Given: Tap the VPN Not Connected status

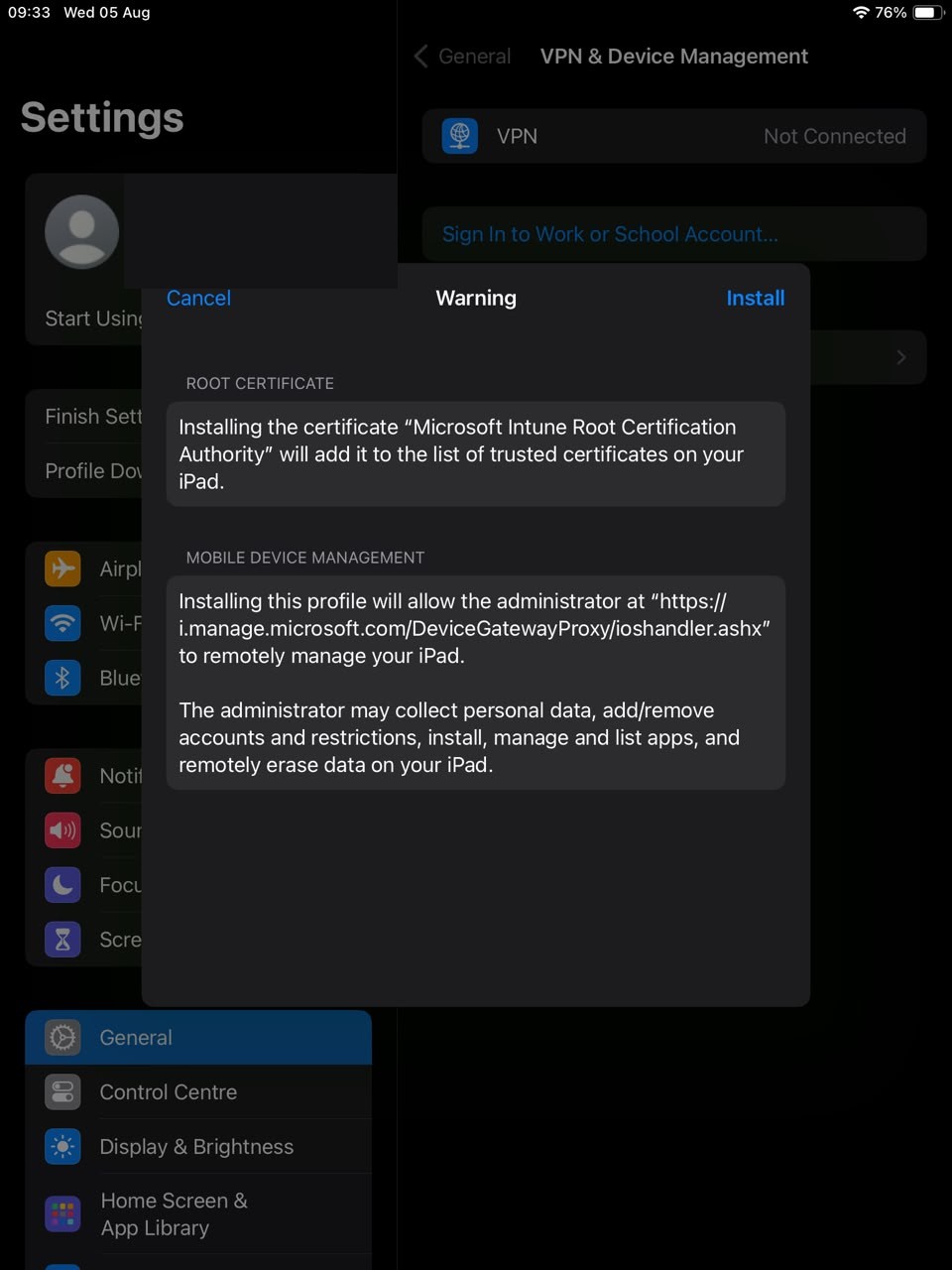Looking at the screenshot, I should point(834,136).
